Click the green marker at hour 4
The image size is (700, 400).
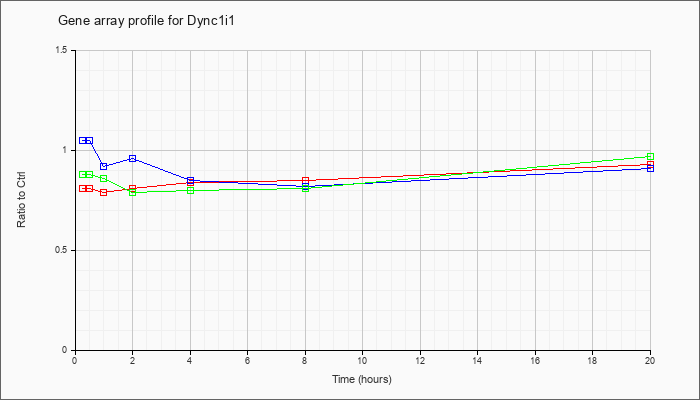pos(191,191)
